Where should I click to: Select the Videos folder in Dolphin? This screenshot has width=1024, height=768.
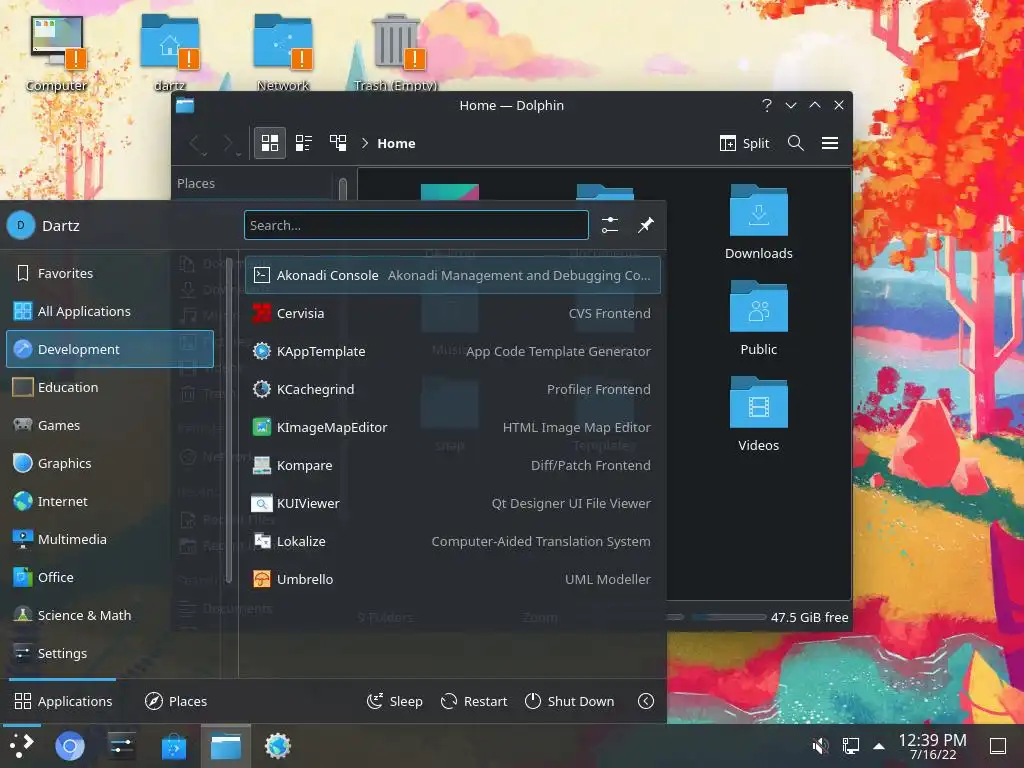coord(758,415)
